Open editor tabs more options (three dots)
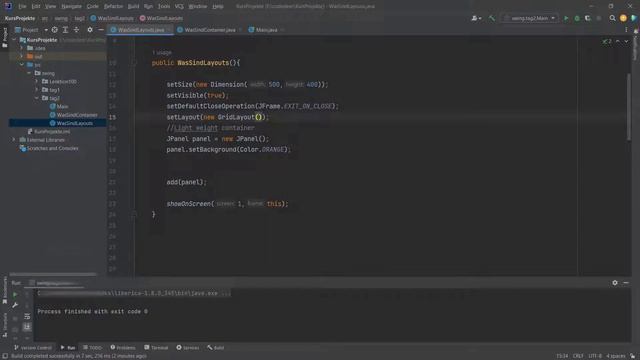The height and width of the screenshot is (360, 640). [626, 30]
